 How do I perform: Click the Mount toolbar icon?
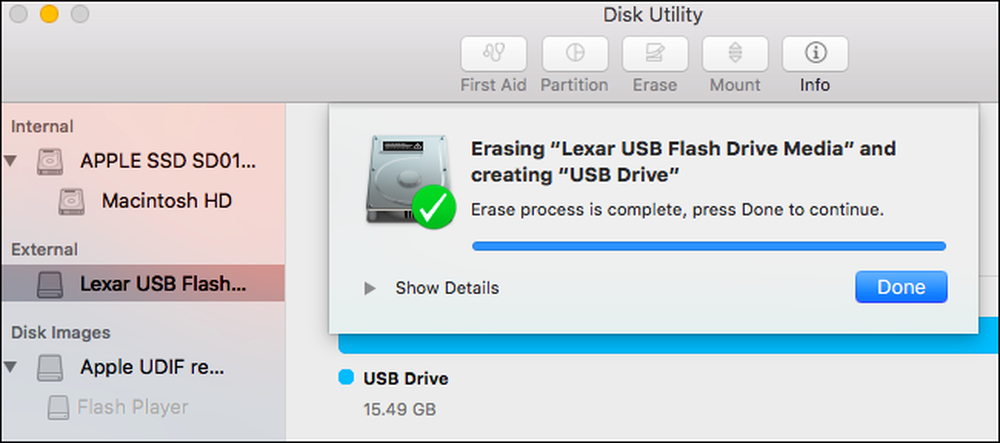click(735, 54)
